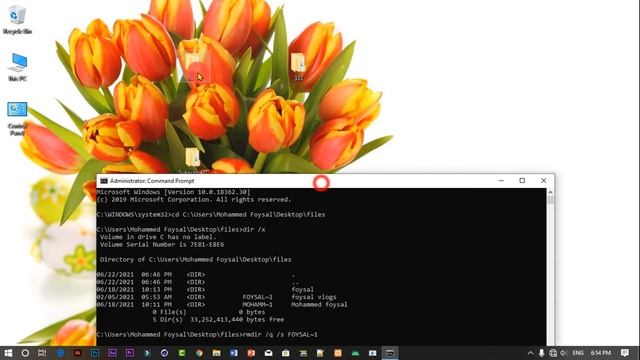Screen dimensions: 640x360
Task: Click the 'Administrator: Command Prompt' window title
Action: [152, 181]
